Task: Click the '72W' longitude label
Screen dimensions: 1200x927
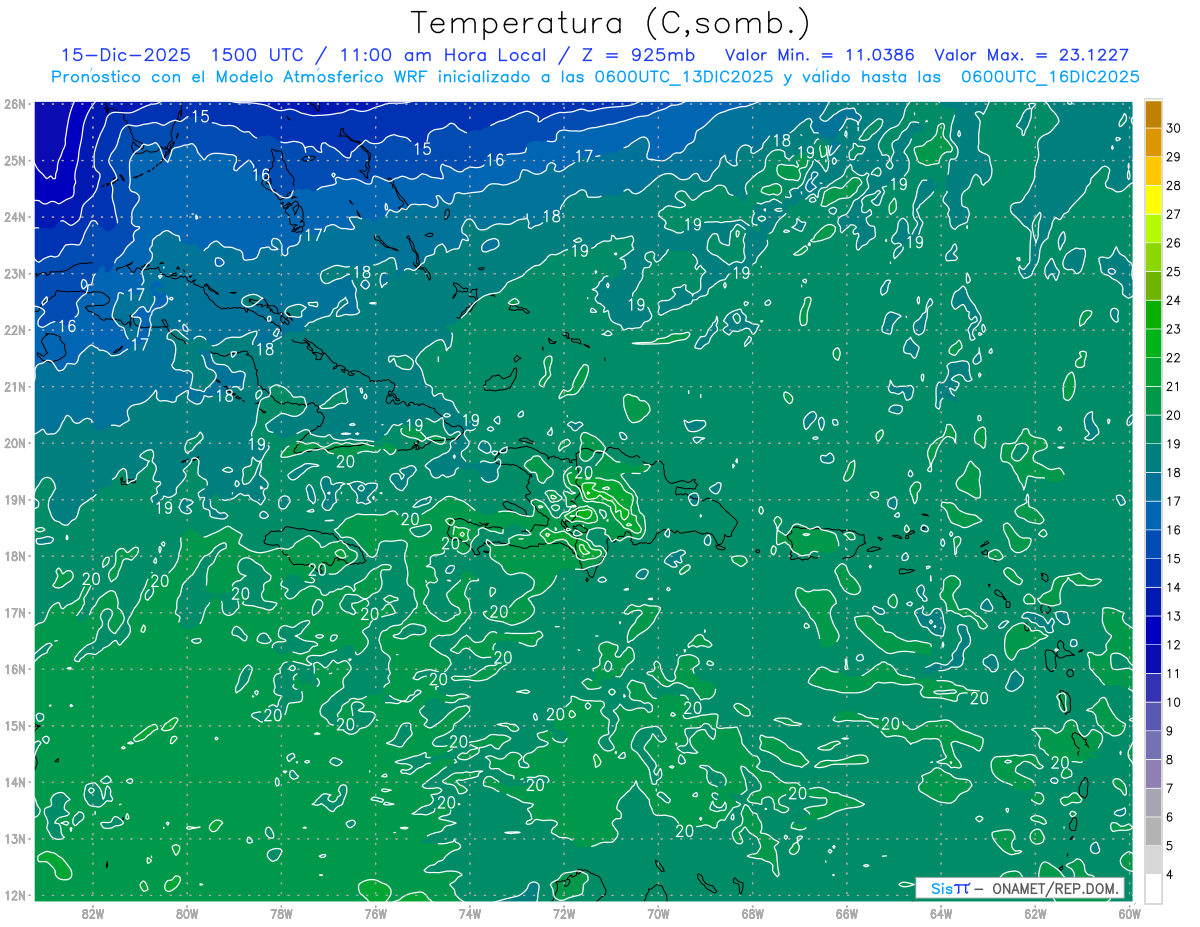Action: 564,913
